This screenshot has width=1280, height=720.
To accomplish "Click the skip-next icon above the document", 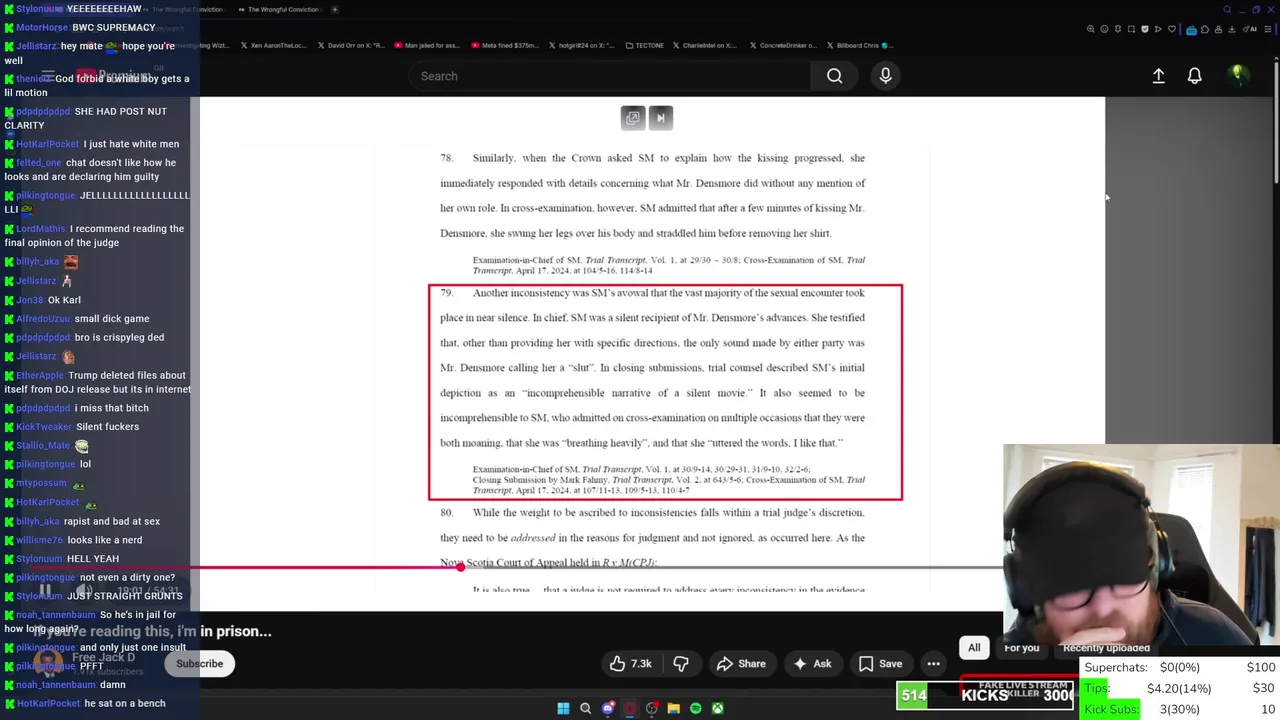I will click(661, 118).
